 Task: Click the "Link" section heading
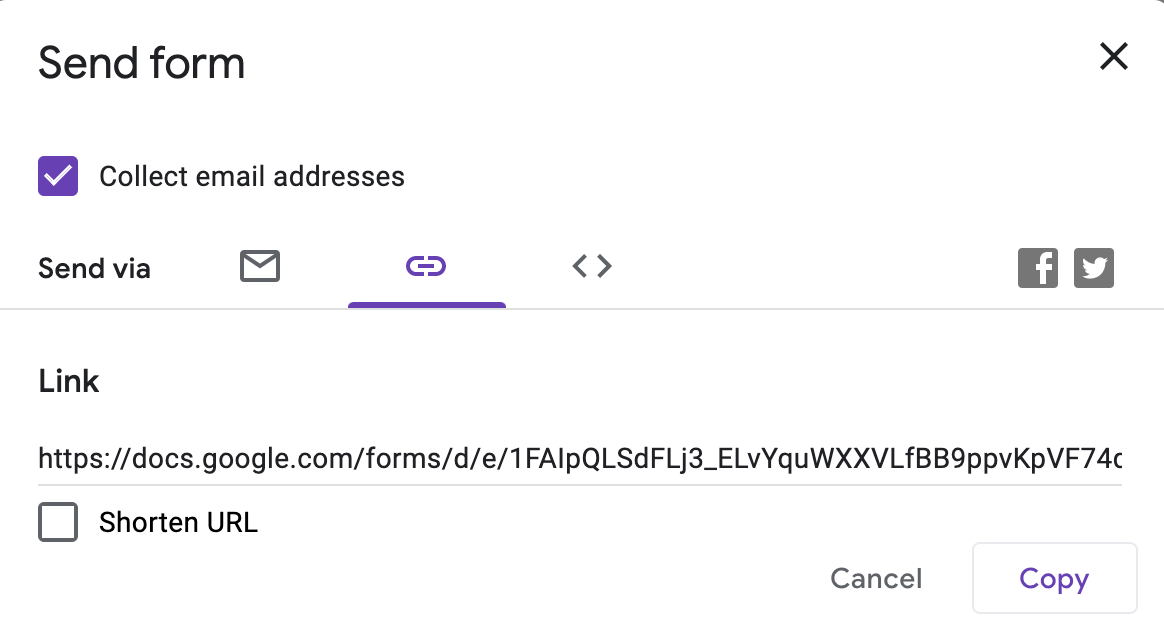(69, 381)
